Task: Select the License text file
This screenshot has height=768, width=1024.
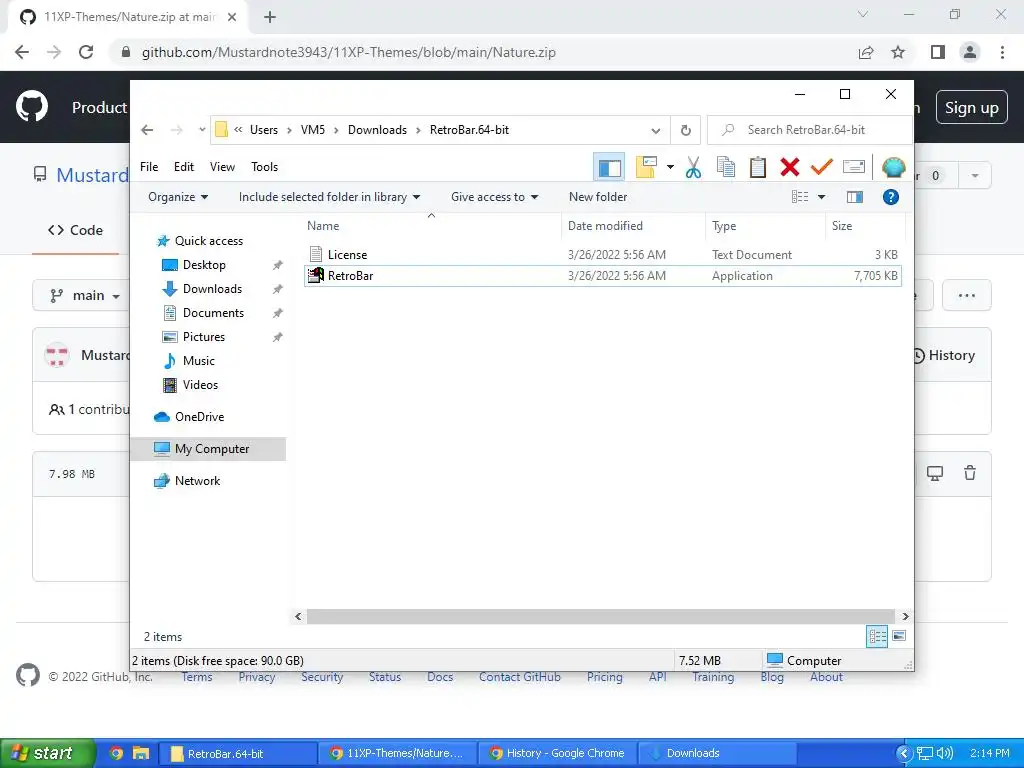Action: click(x=603, y=255)
